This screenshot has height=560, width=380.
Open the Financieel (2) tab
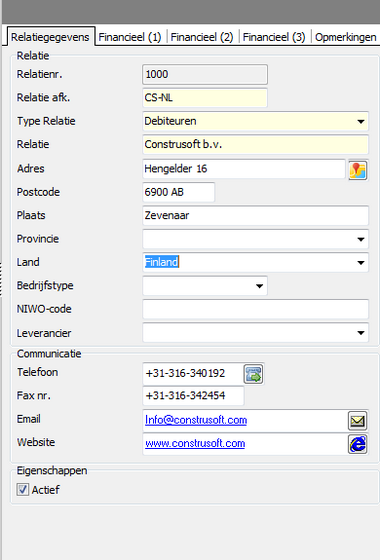click(202, 37)
